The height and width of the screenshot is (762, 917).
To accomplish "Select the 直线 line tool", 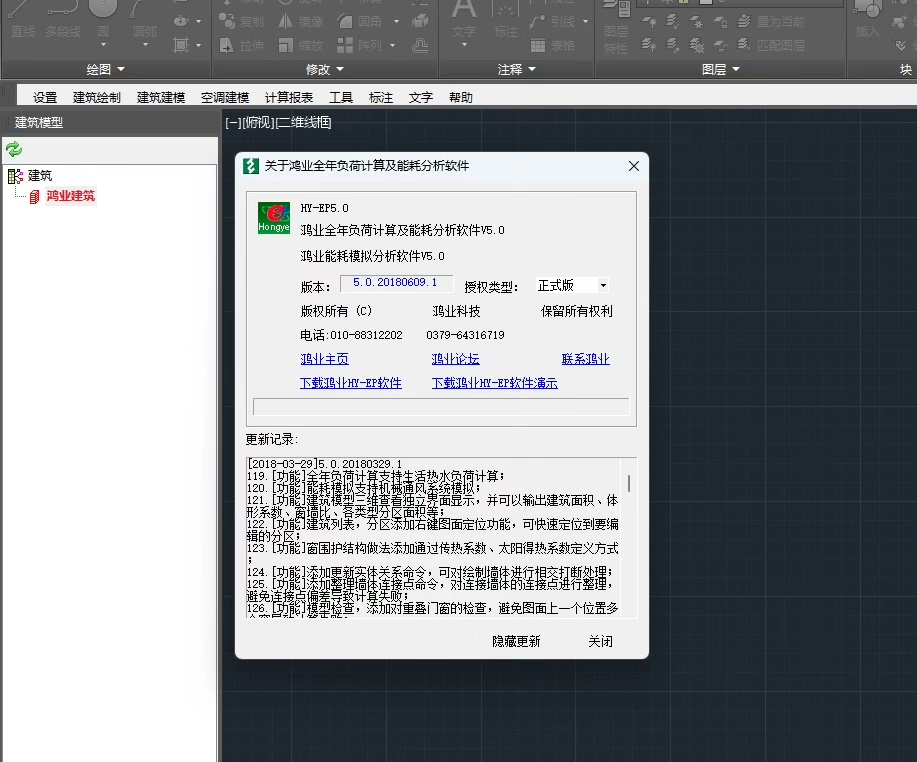I will point(23,20).
